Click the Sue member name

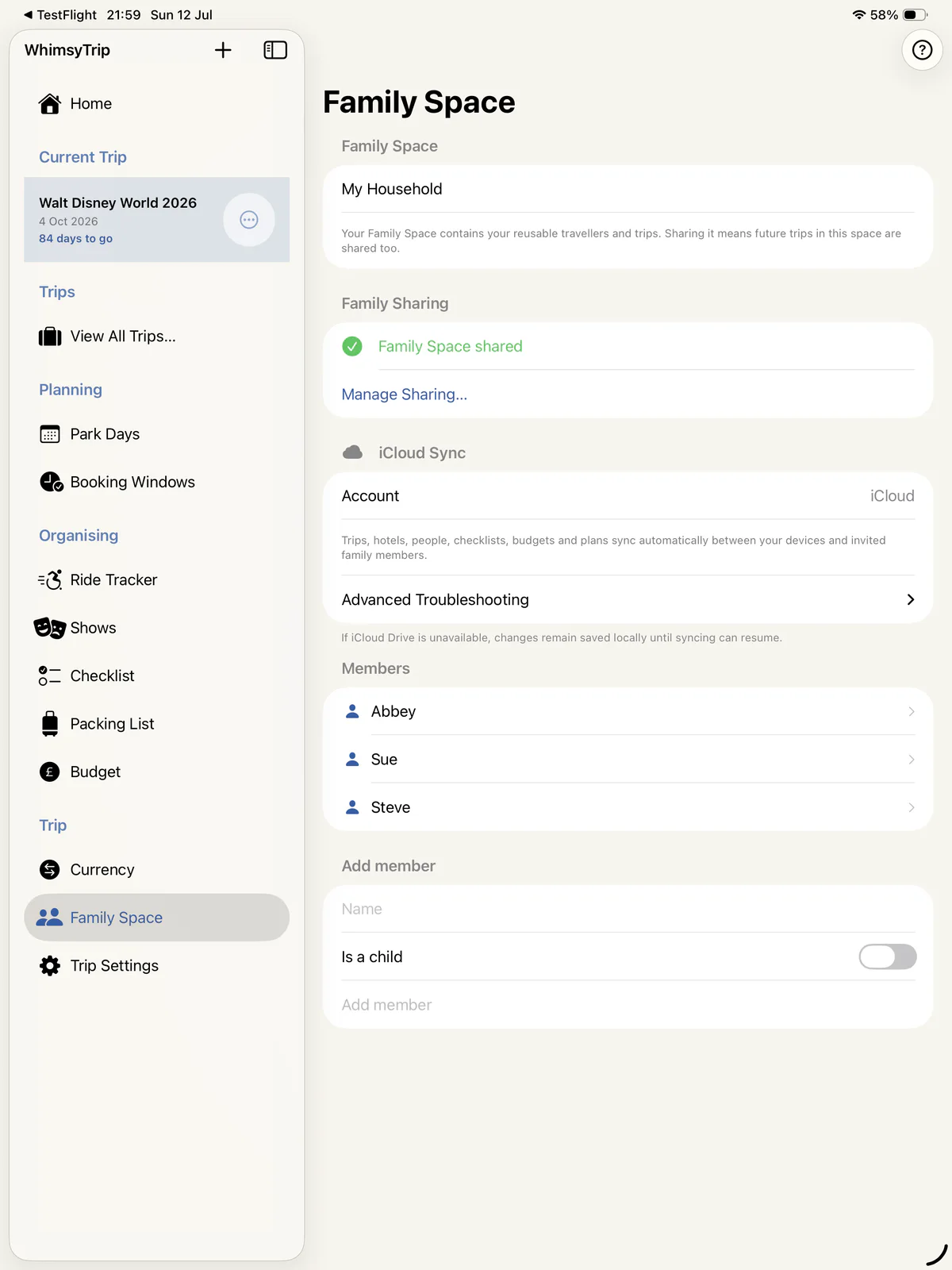(x=384, y=760)
